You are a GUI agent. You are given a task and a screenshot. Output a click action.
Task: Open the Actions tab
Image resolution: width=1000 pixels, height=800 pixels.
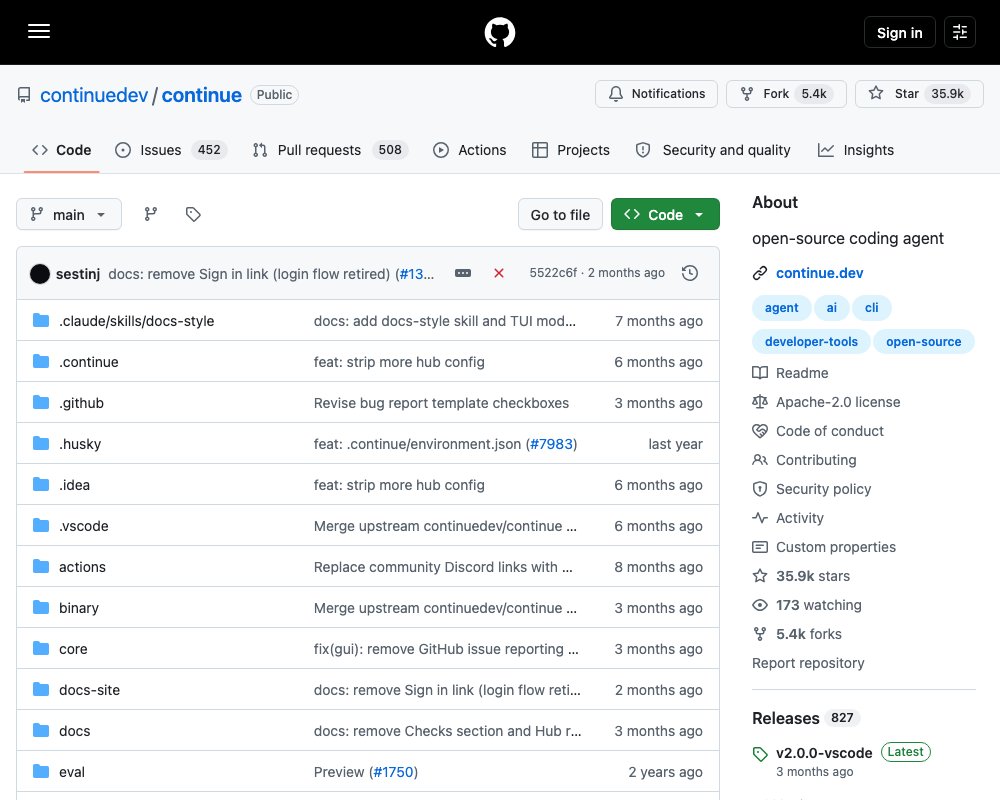click(x=470, y=150)
